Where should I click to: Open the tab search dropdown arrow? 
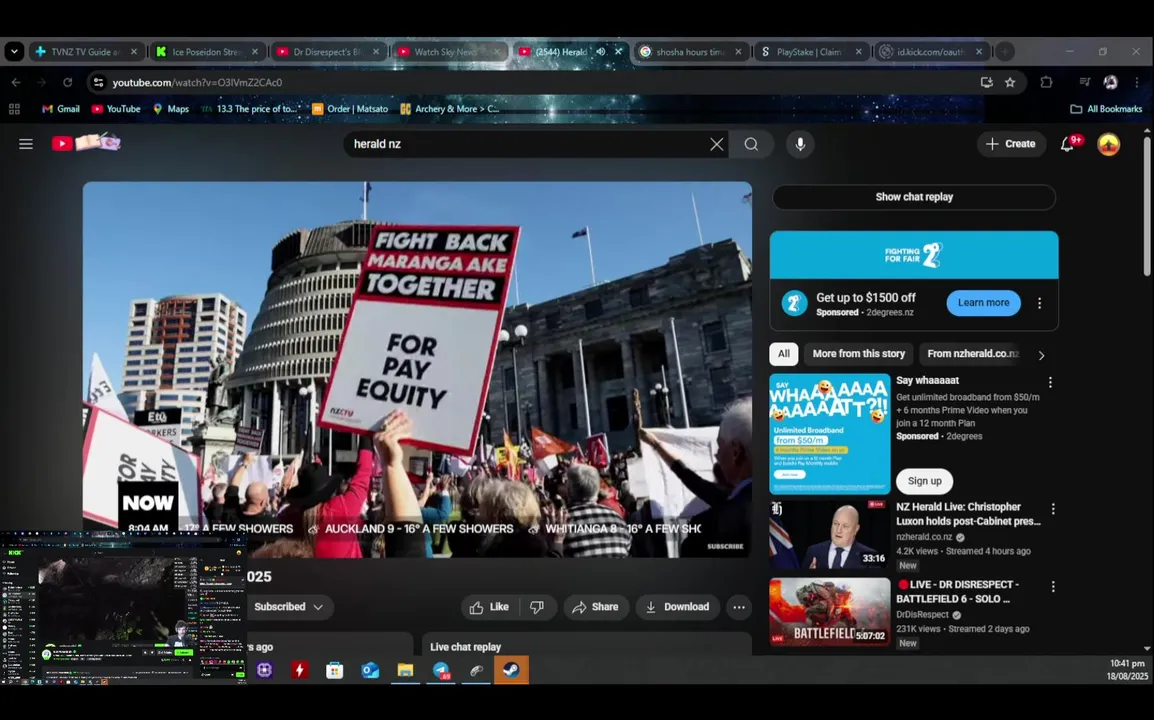tap(14, 52)
